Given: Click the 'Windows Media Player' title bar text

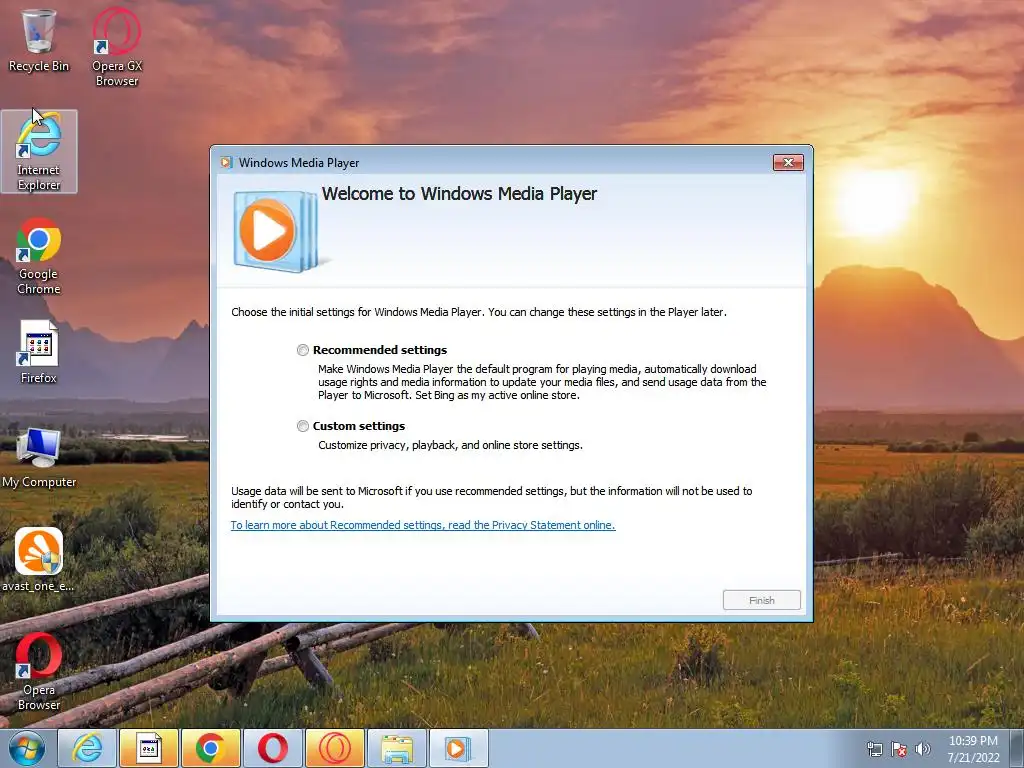Looking at the screenshot, I should tap(298, 163).
